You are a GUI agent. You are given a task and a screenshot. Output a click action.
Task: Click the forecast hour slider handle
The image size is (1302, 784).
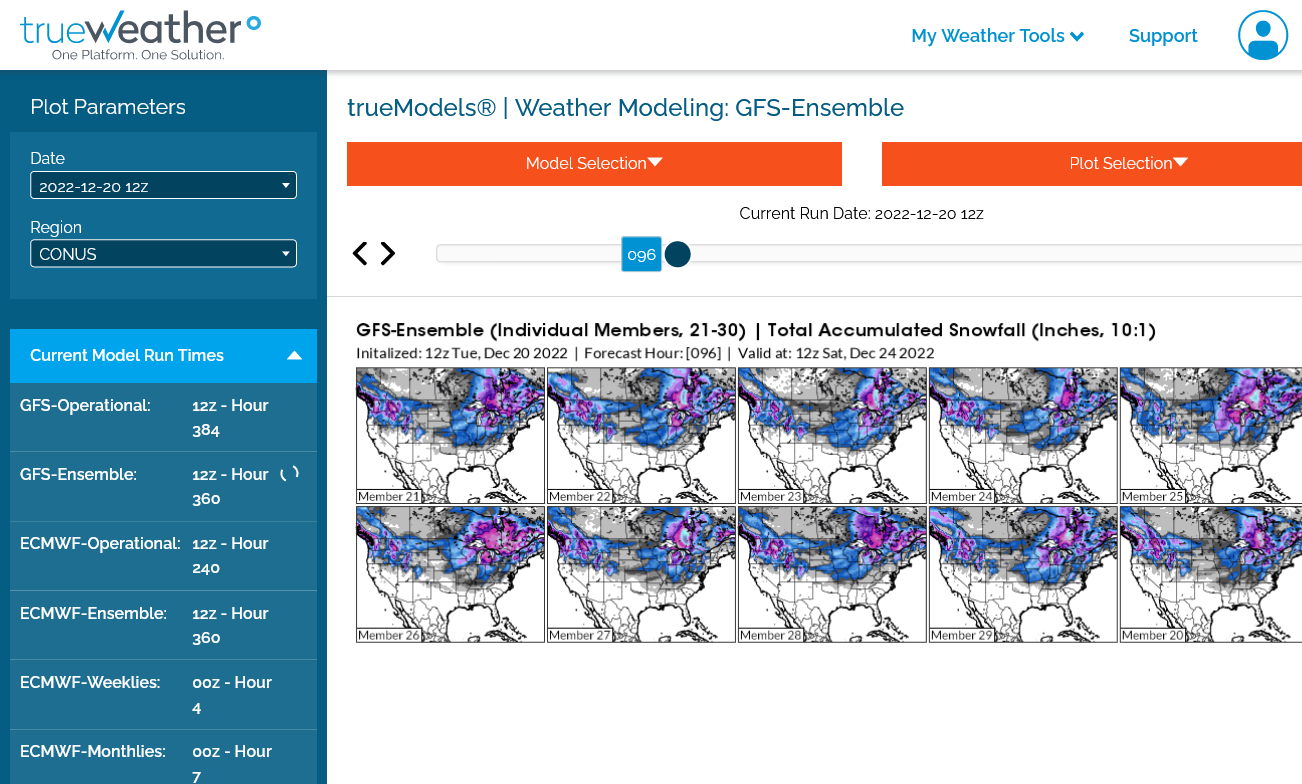pyautogui.click(x=678, y=254)
